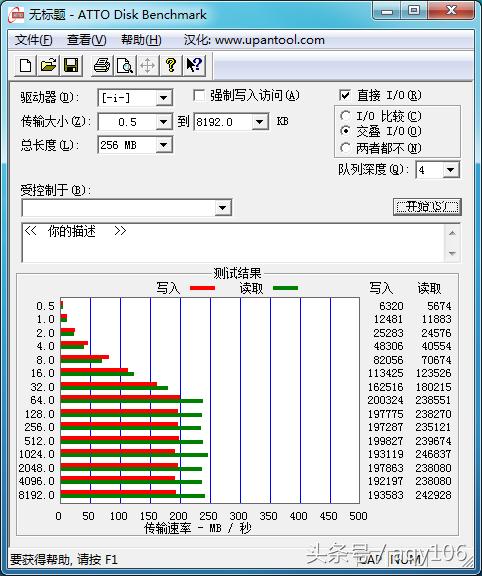Open a saved benchmark via folder icon

coord(48,66)
